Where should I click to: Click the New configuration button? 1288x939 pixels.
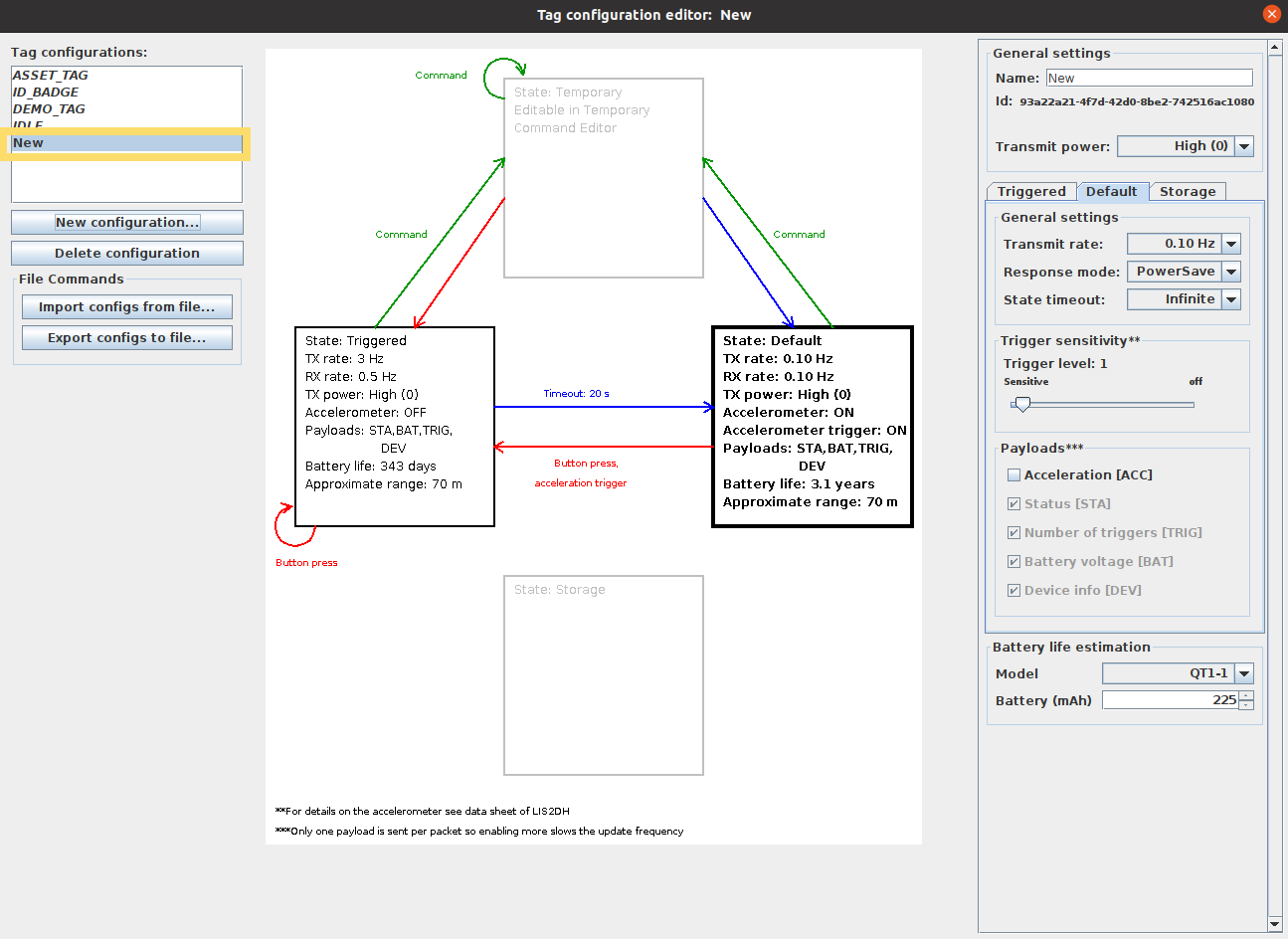point(127,222)
